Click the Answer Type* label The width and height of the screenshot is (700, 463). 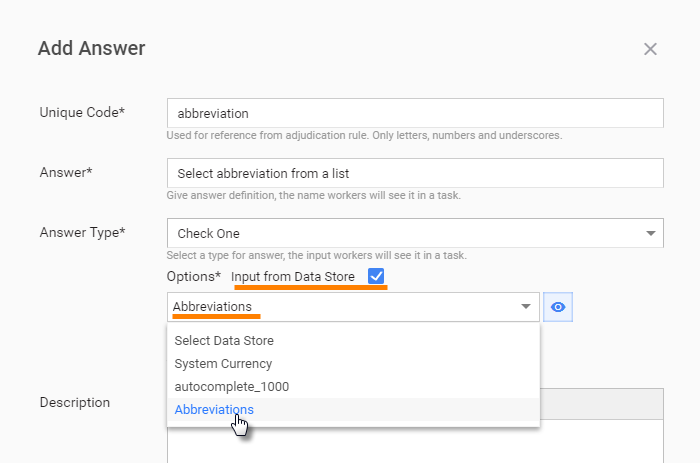tap(83, 233)
